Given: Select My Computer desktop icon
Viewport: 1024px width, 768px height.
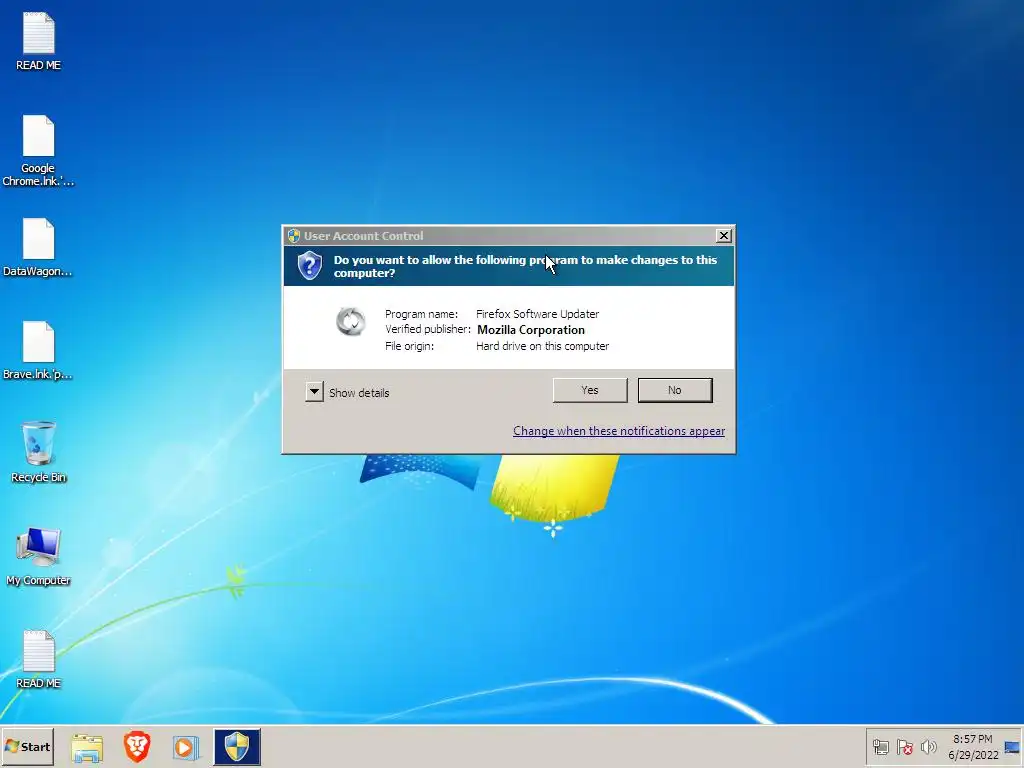Looking at the screenshot, I should click(39, 556).
